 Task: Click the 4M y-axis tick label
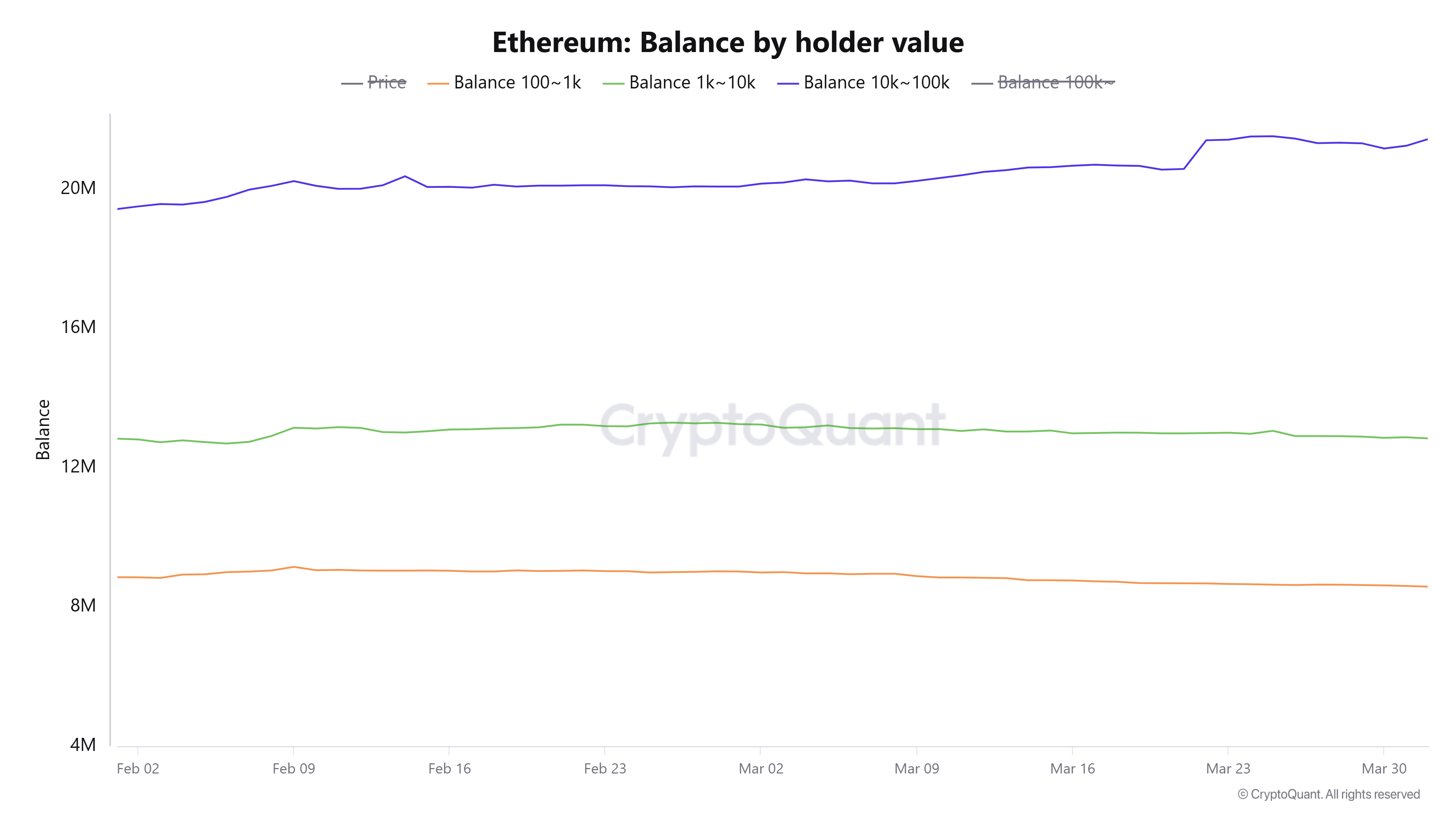pyautogui.click(x=83, y=744)
